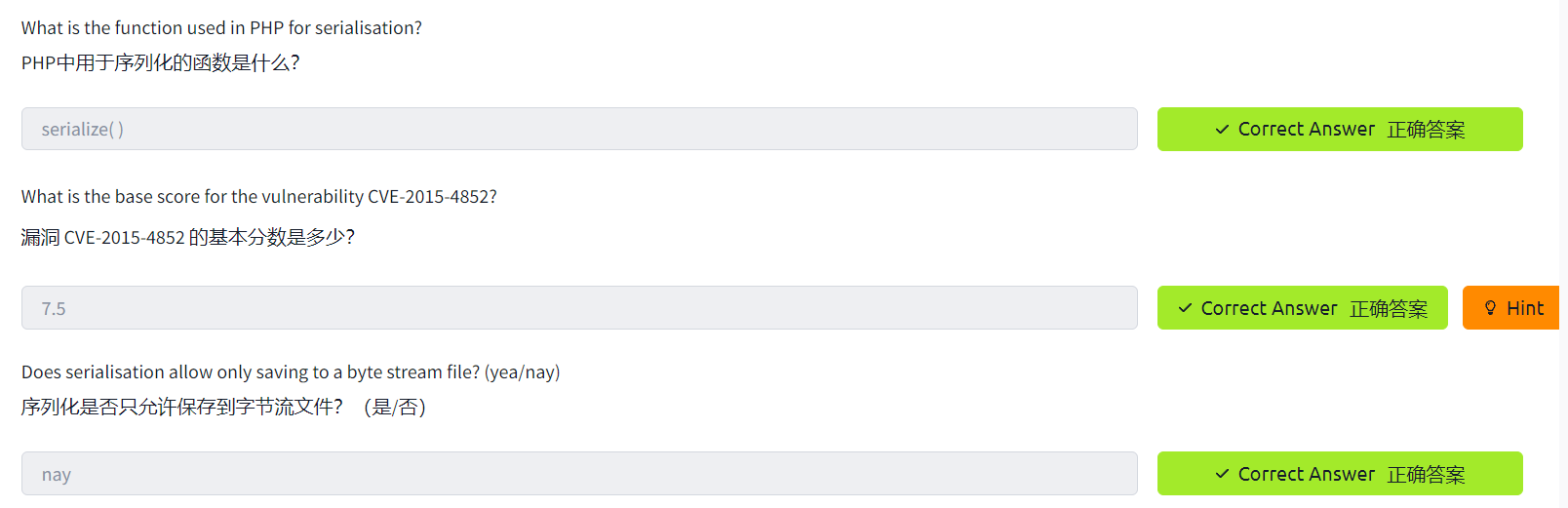1568x508 pixels.
Task: Click 正确答案 label next to serialize() field
Action: (1426, 130)
